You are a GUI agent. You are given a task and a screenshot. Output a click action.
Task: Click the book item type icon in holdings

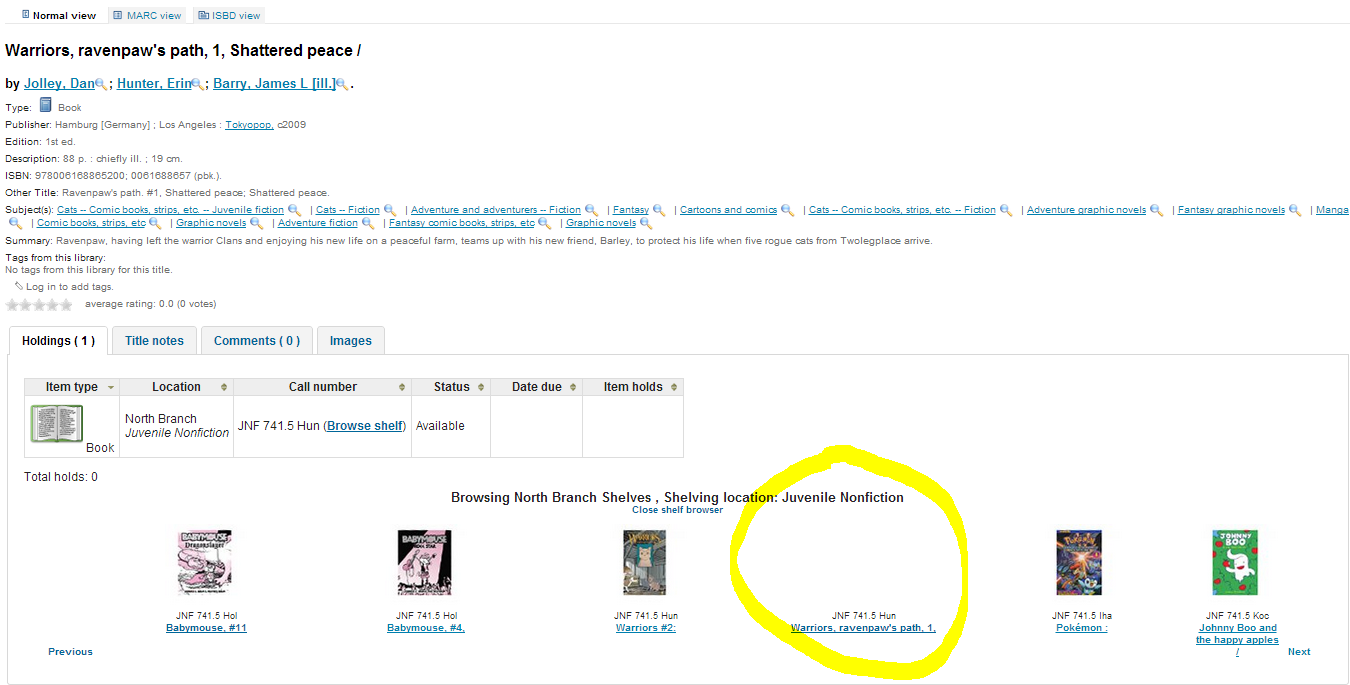coord(57,424)
